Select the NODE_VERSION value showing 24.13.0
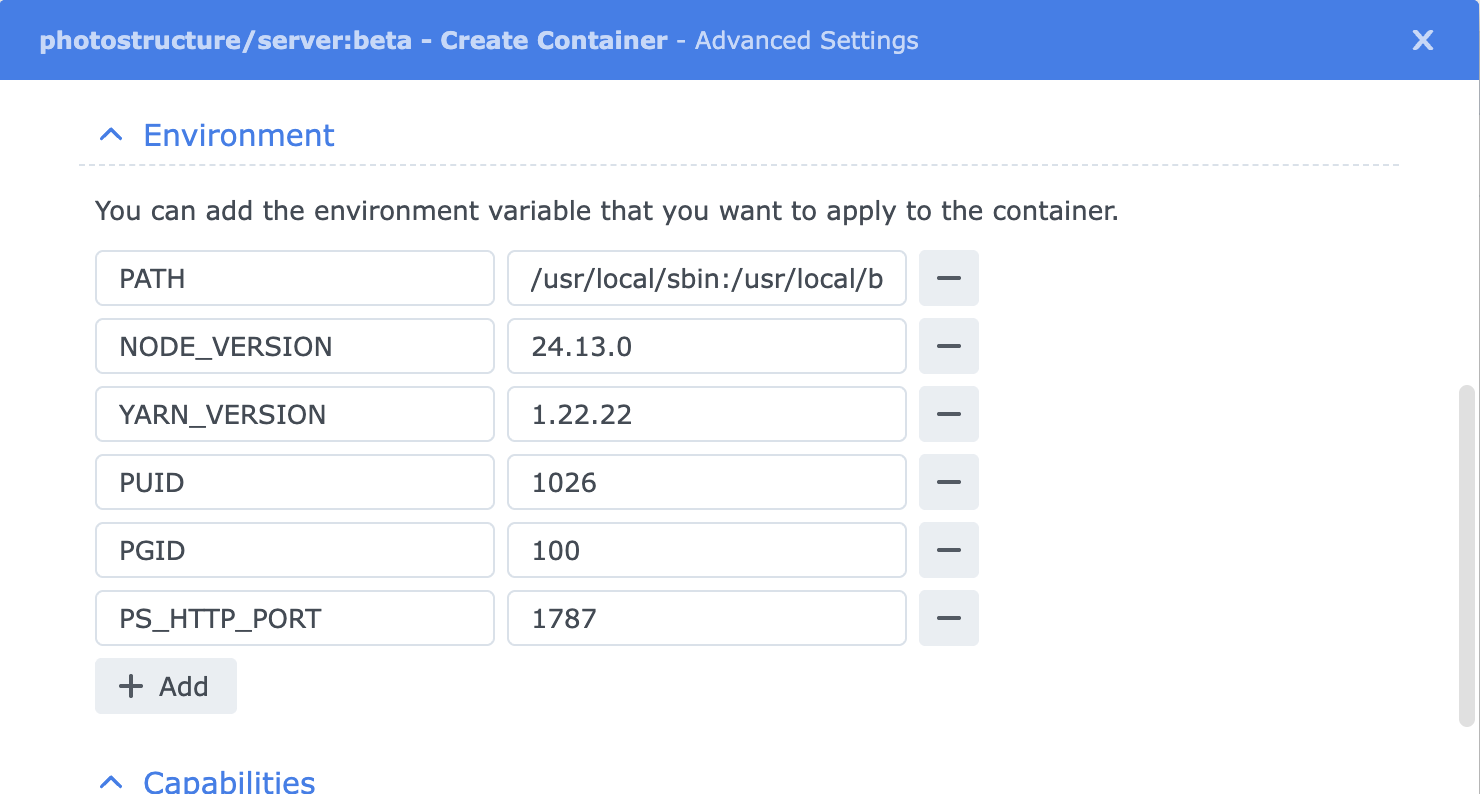 click(x=705, y=346)
